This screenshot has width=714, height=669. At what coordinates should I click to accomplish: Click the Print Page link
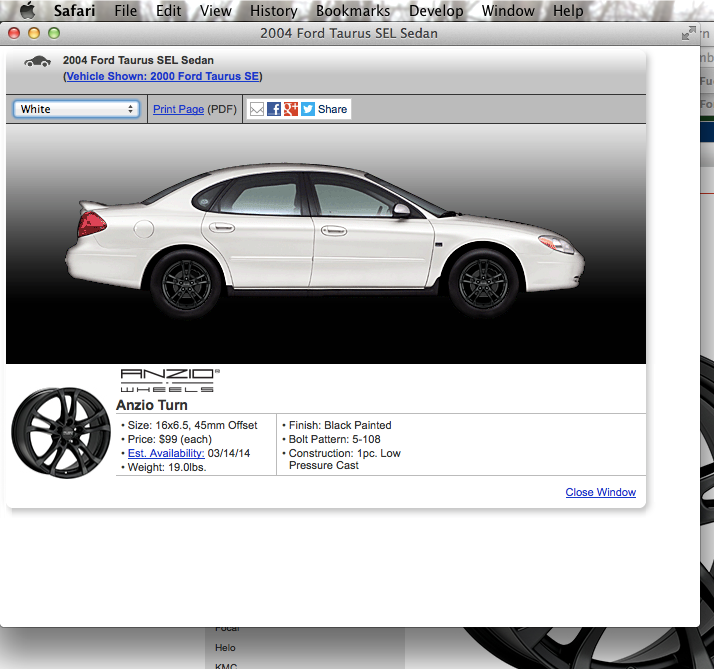point(178,109)
